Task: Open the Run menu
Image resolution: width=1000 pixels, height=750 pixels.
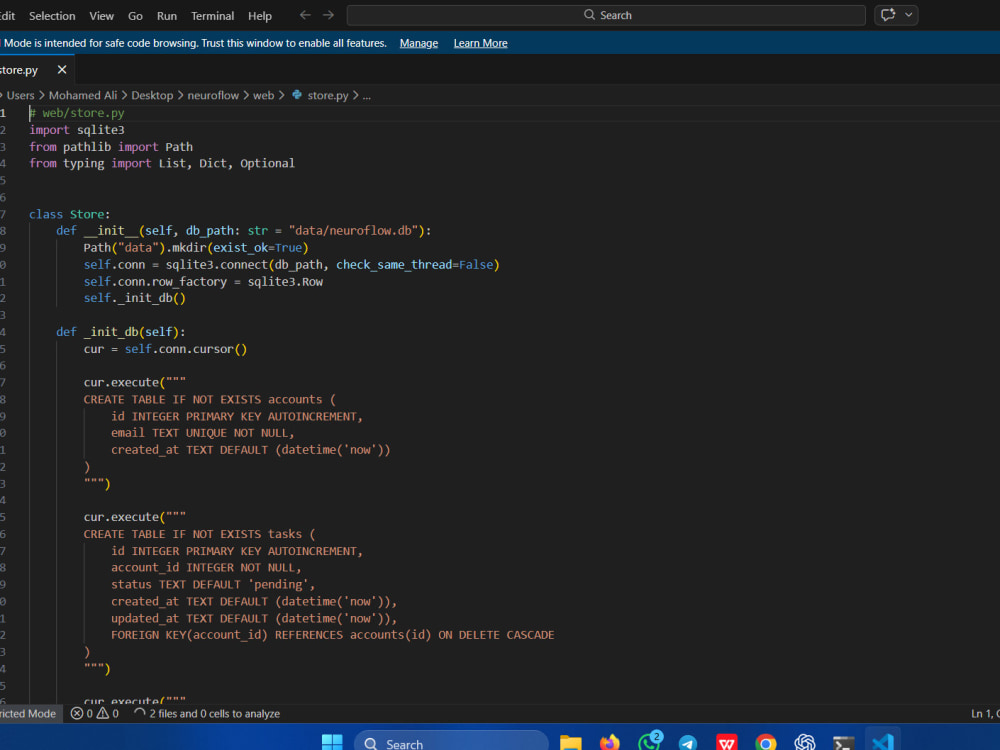Action: (167, 16)
